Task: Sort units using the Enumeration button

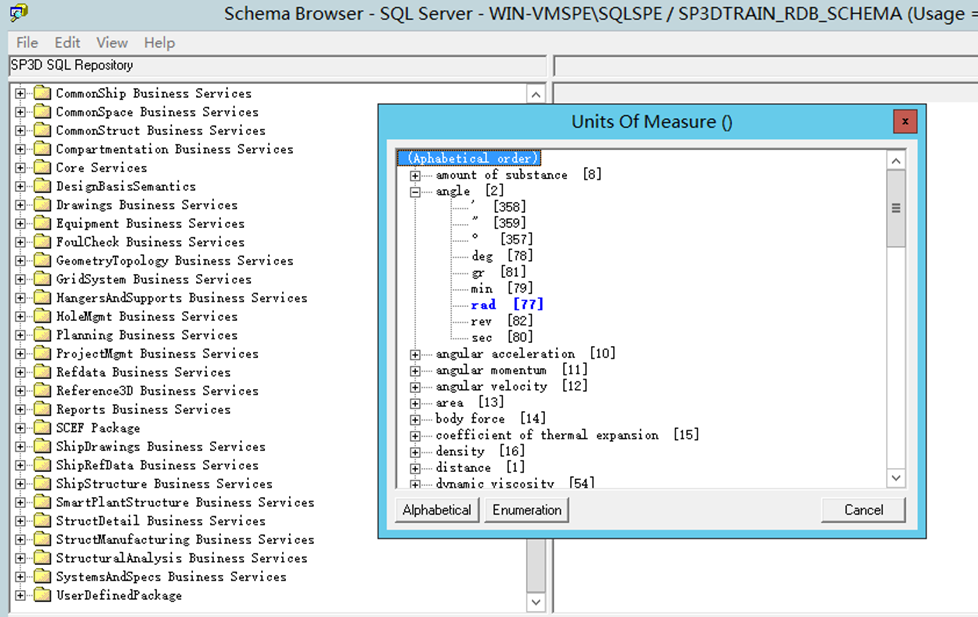Action: [527, 510]
